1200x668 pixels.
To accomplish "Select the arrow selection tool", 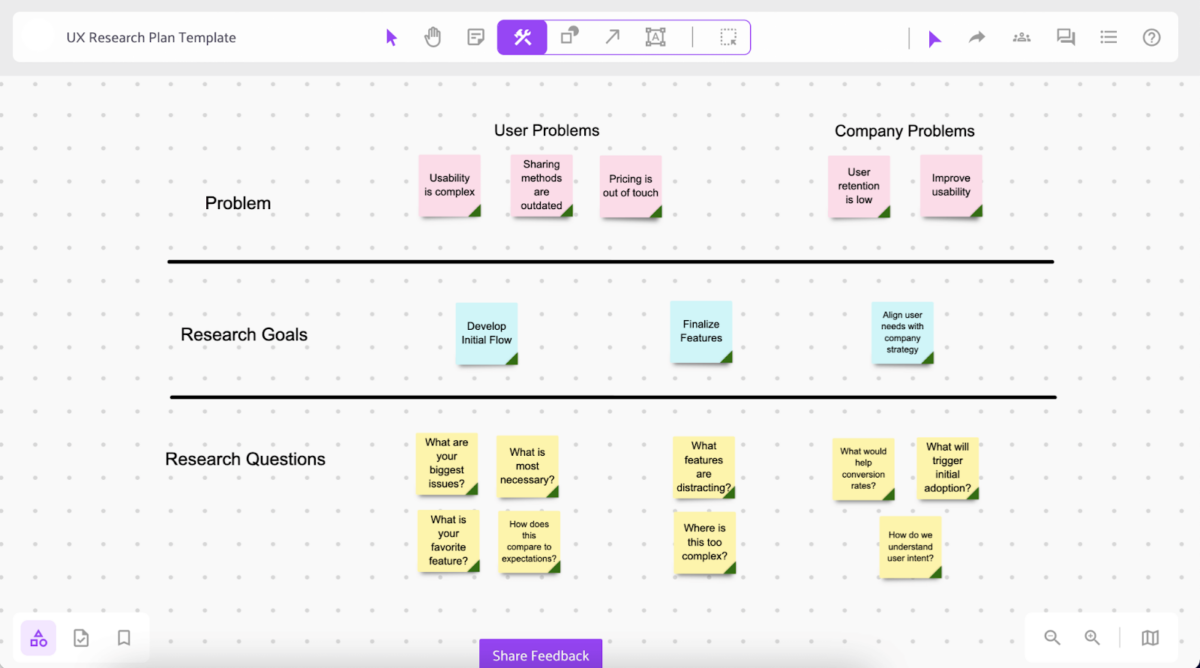I will pyautogui.click(x=392, y=36).
